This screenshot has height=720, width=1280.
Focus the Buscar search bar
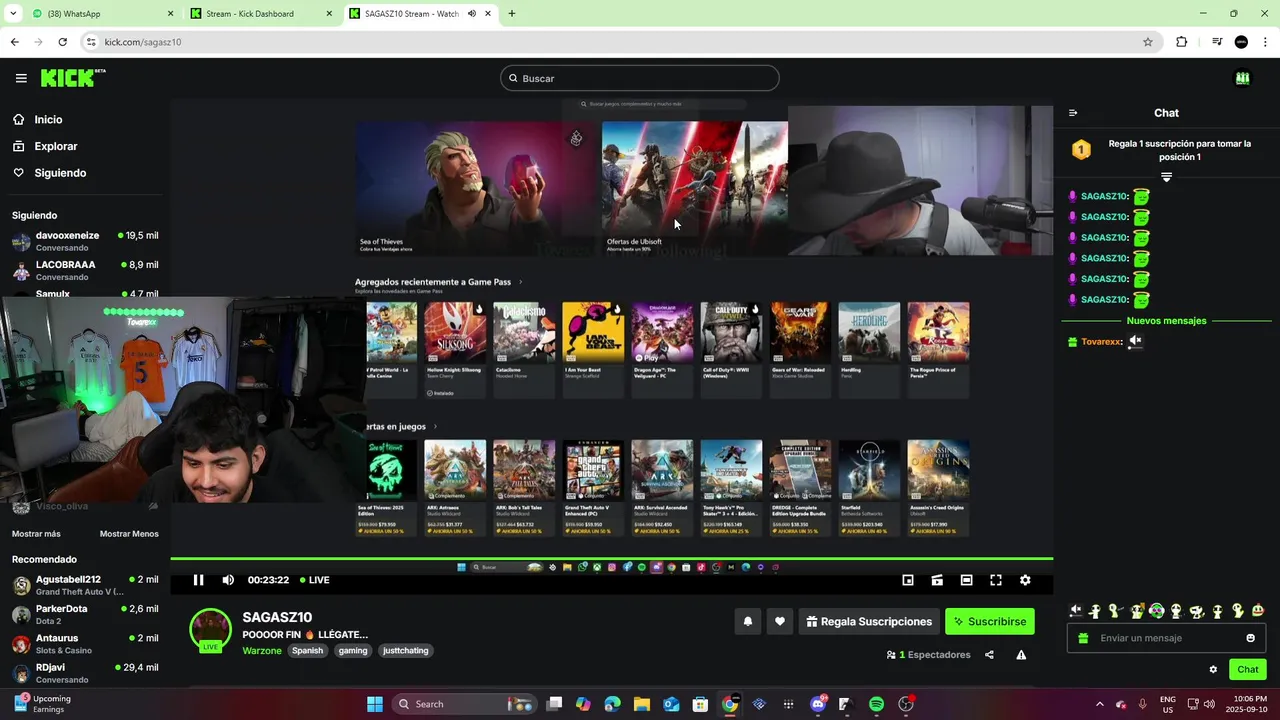[640, 78]
